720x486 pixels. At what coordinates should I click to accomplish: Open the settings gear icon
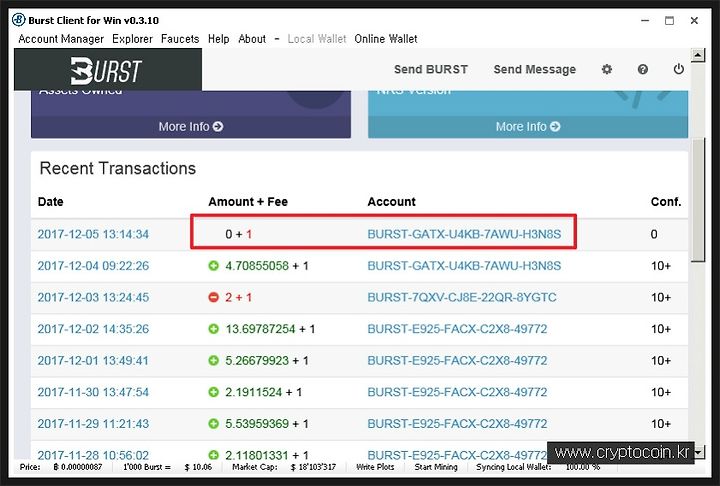607,69
